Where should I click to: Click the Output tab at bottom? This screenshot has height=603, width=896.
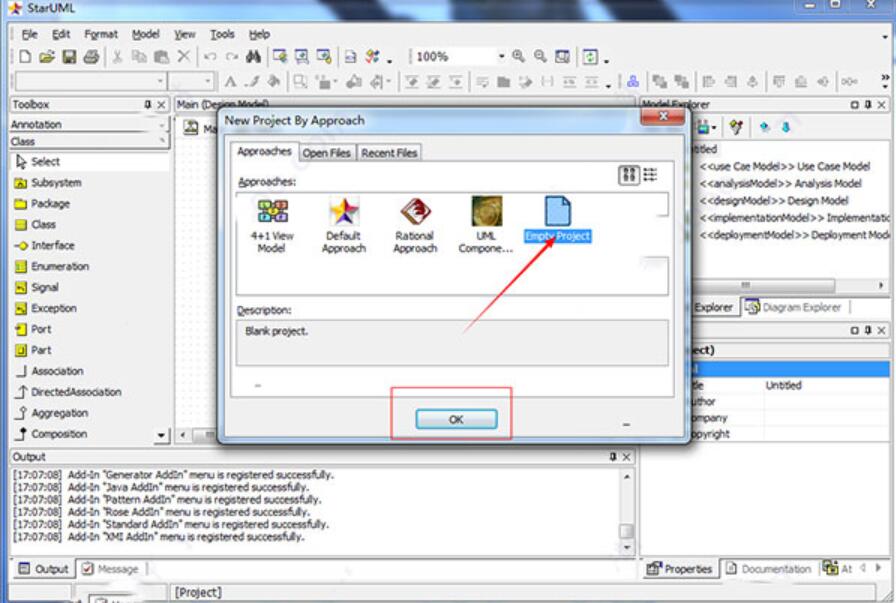tap(43, 569)
